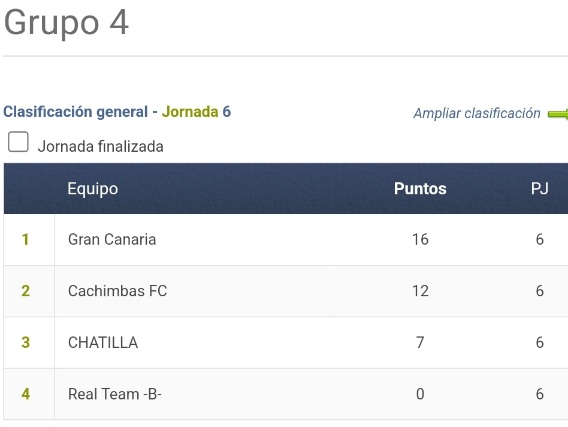Screen dimensions: 568x427
Task: Tick the Jornada finalizada checkbox
Action: pyautogui.click(x=18, y=142)
